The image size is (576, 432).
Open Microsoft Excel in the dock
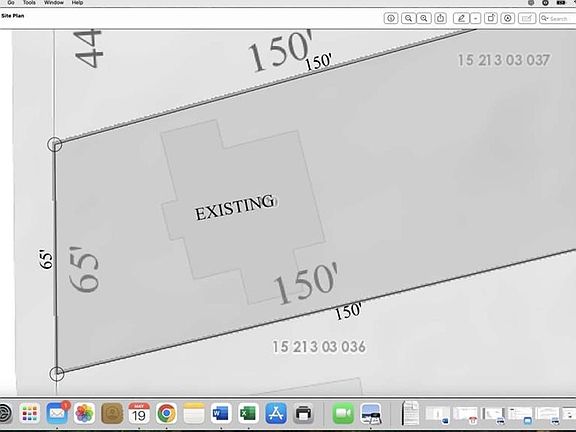click(x=248, y=413)
